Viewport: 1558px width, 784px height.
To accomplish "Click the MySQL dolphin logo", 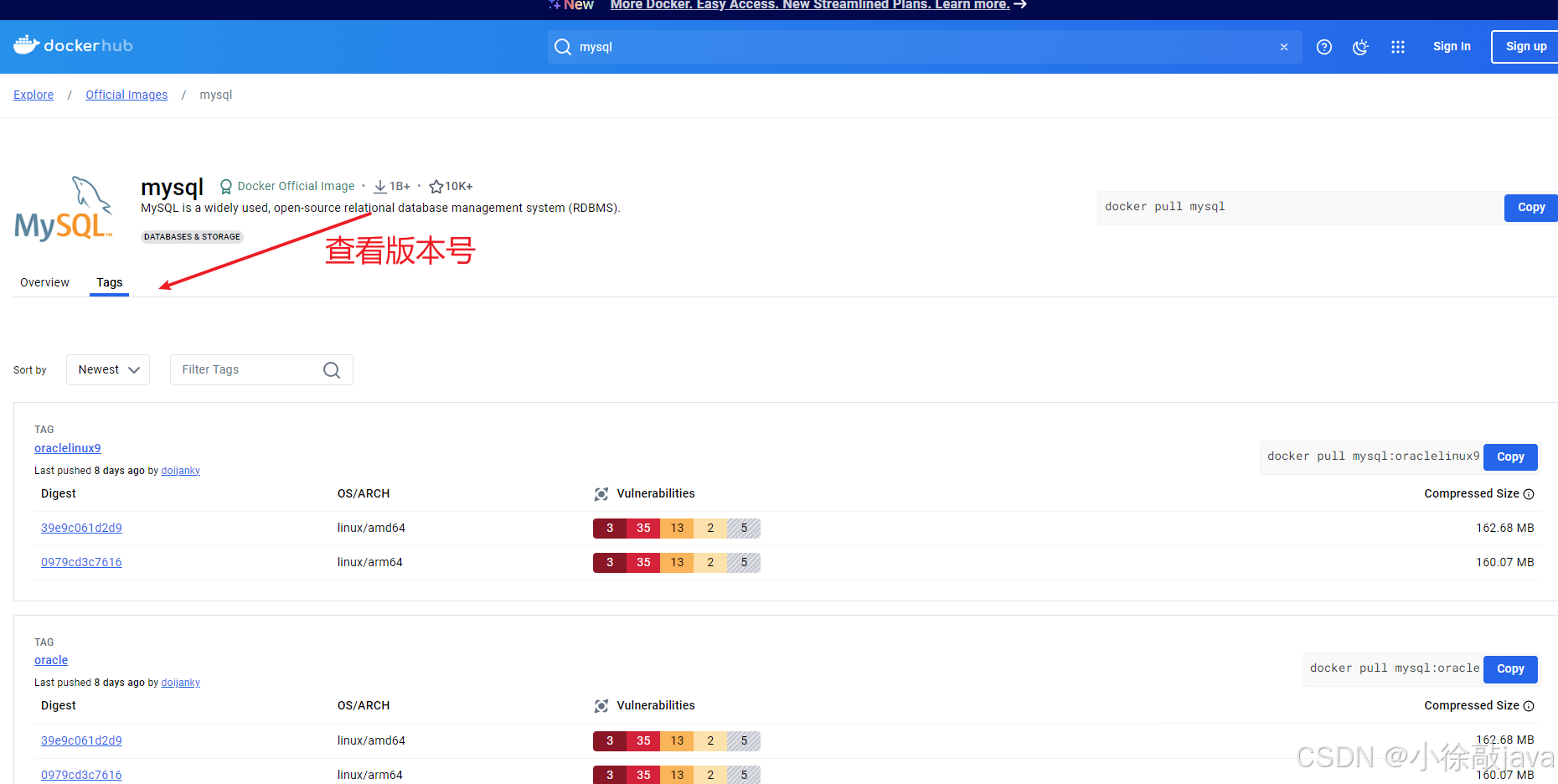I will pos(64,209).
